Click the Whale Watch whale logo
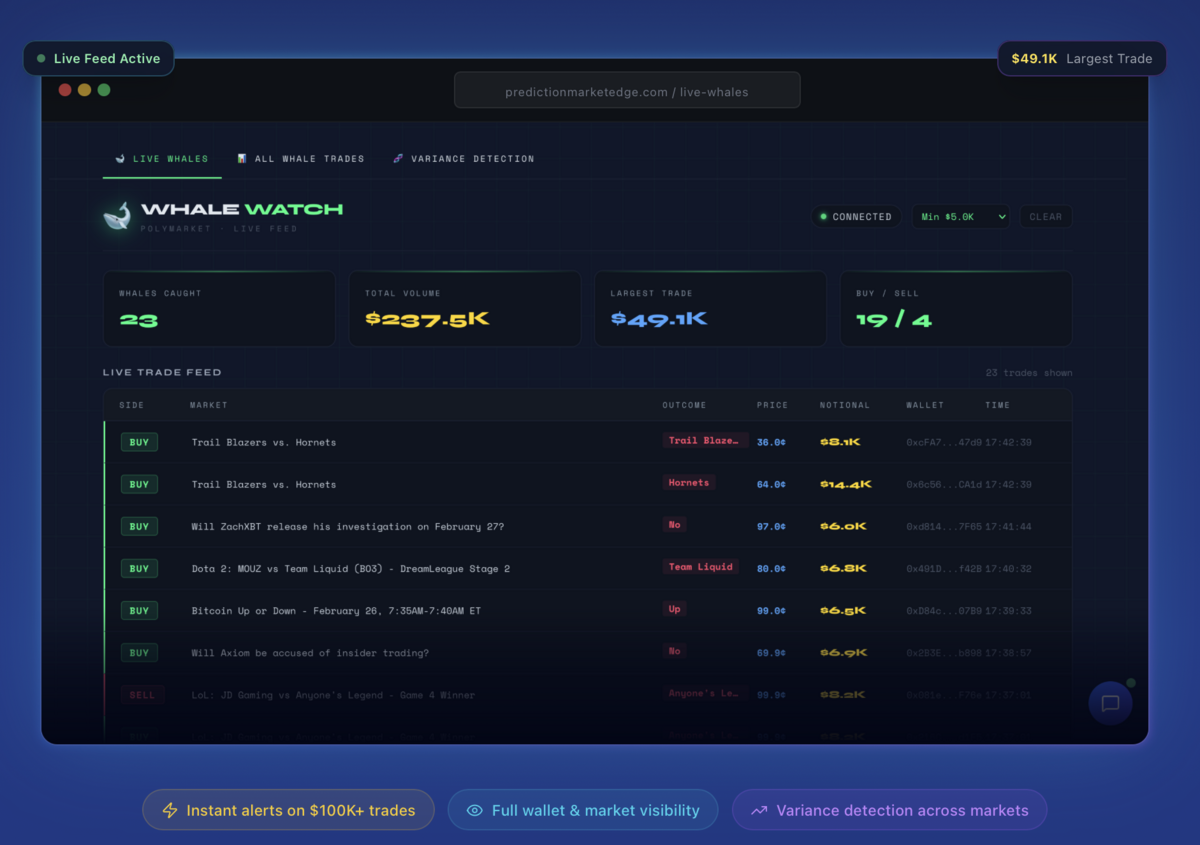Viewport: 1200px width, 845px height. coord(118,216)
